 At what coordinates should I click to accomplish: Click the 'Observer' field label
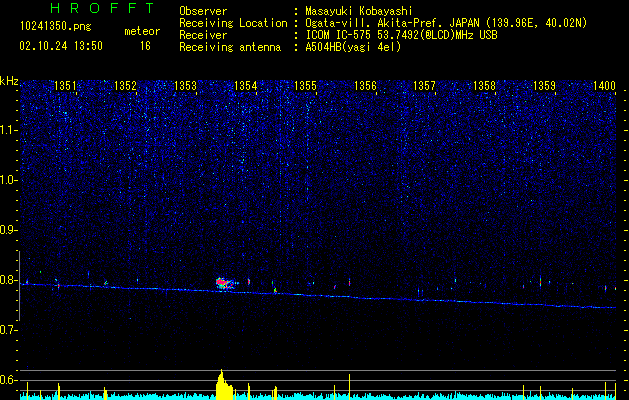[x=203, y=11]
